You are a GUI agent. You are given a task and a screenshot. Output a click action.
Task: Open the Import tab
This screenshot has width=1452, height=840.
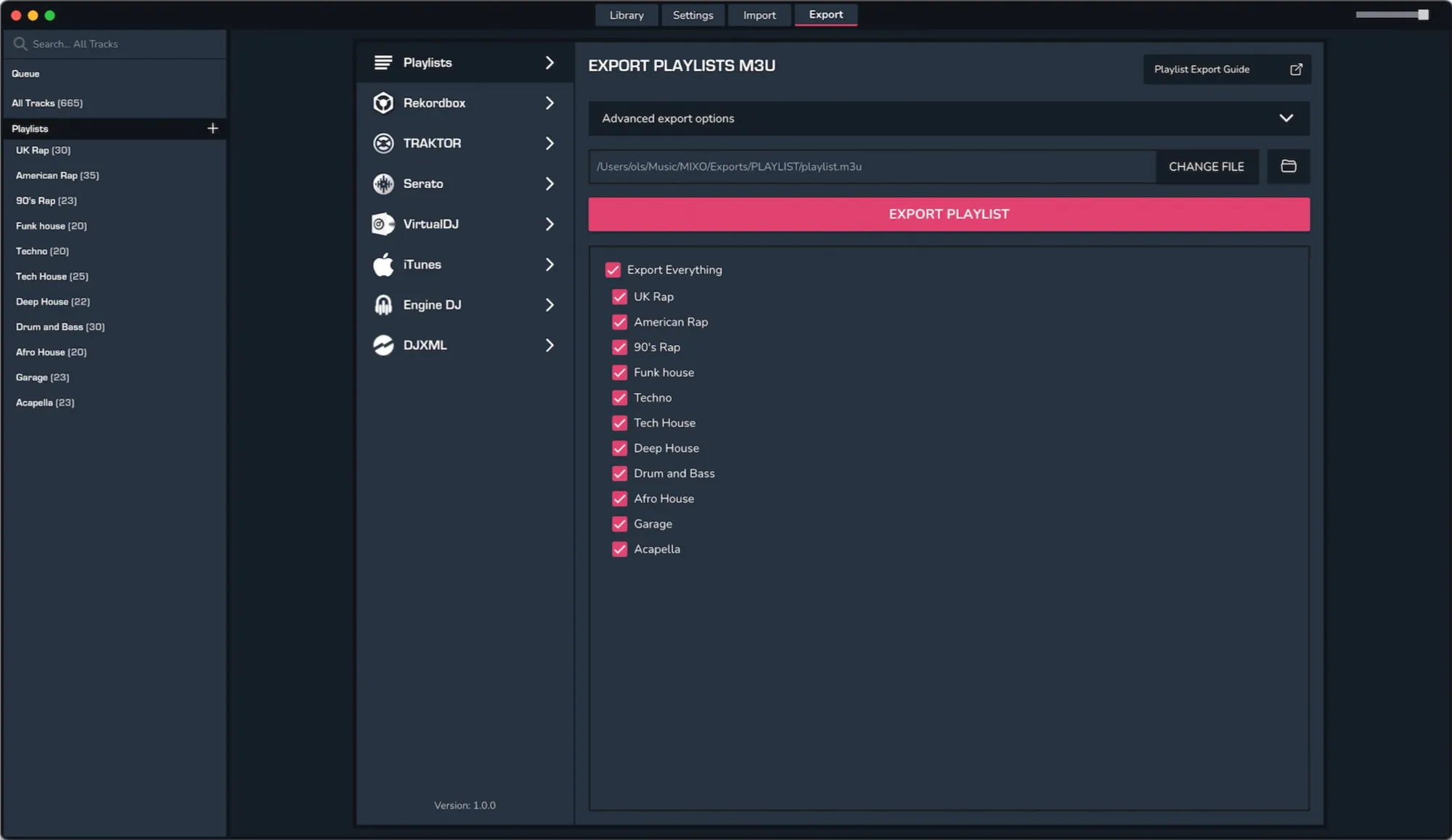coord(759,15)
